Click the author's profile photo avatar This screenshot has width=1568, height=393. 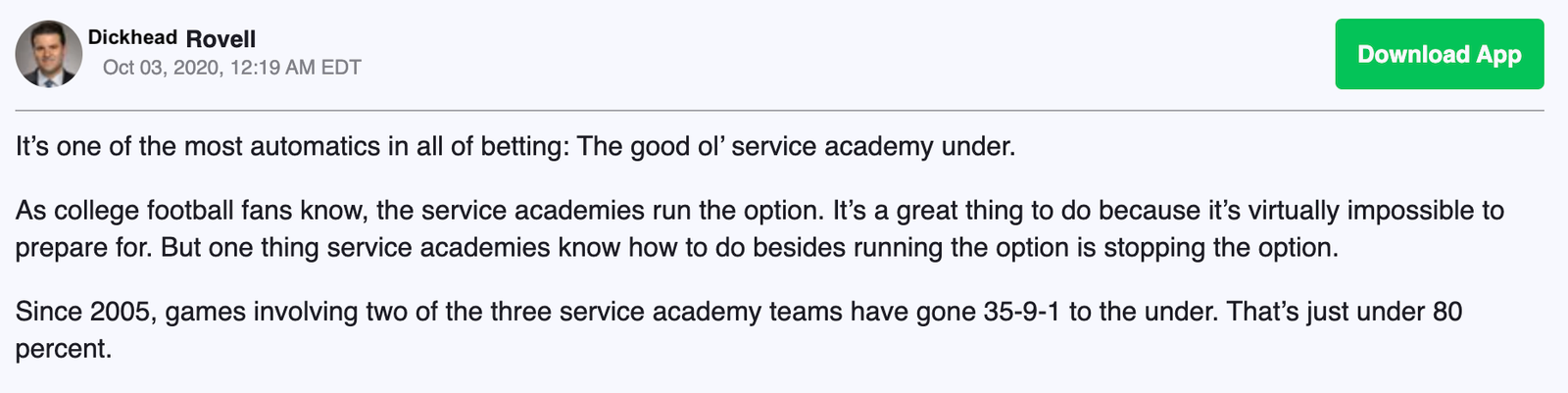[x=49, y=54]
